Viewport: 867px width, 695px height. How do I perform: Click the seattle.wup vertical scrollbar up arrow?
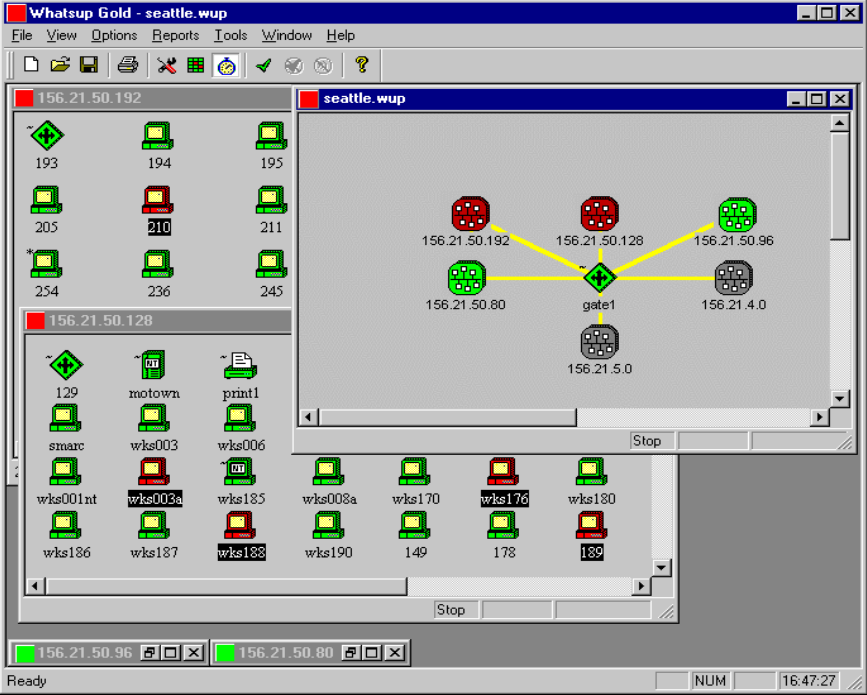[x=839, y=123]
